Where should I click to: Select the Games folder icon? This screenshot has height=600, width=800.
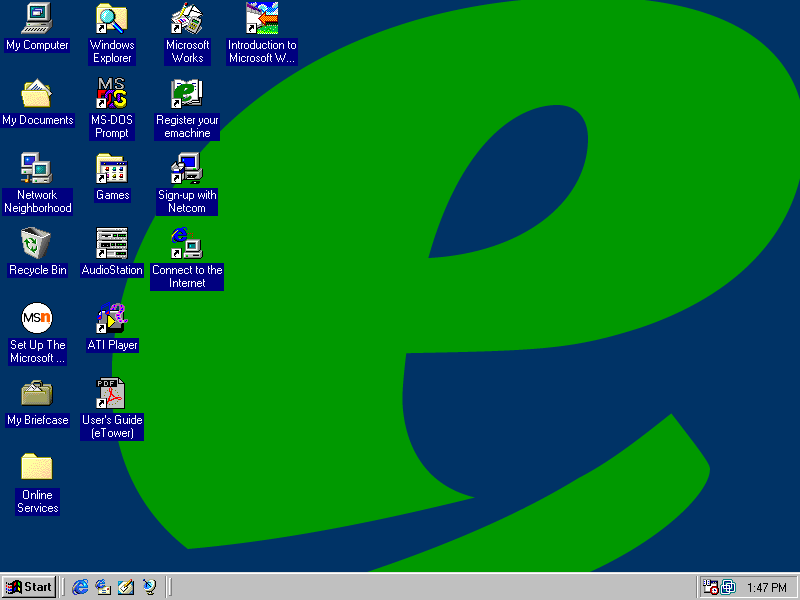tap(112, 168)
